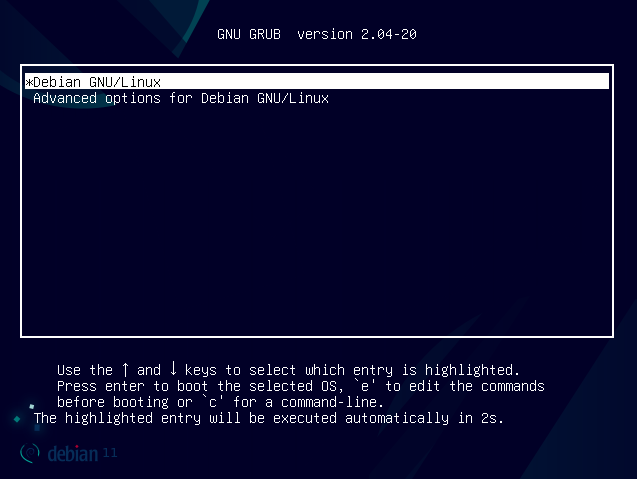Click the small star decoration left of countdown
This screenshot has width=637, height=479.
pos(17,417)
